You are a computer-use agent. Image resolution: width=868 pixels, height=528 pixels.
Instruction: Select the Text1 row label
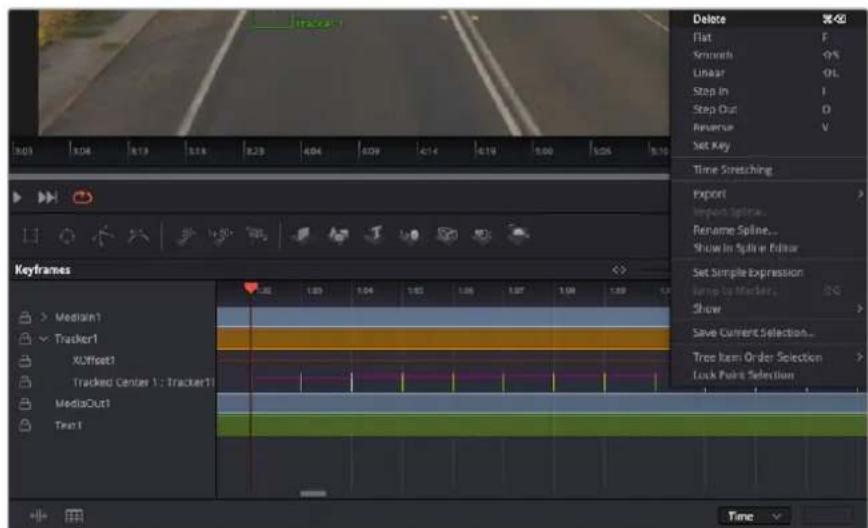69,425
